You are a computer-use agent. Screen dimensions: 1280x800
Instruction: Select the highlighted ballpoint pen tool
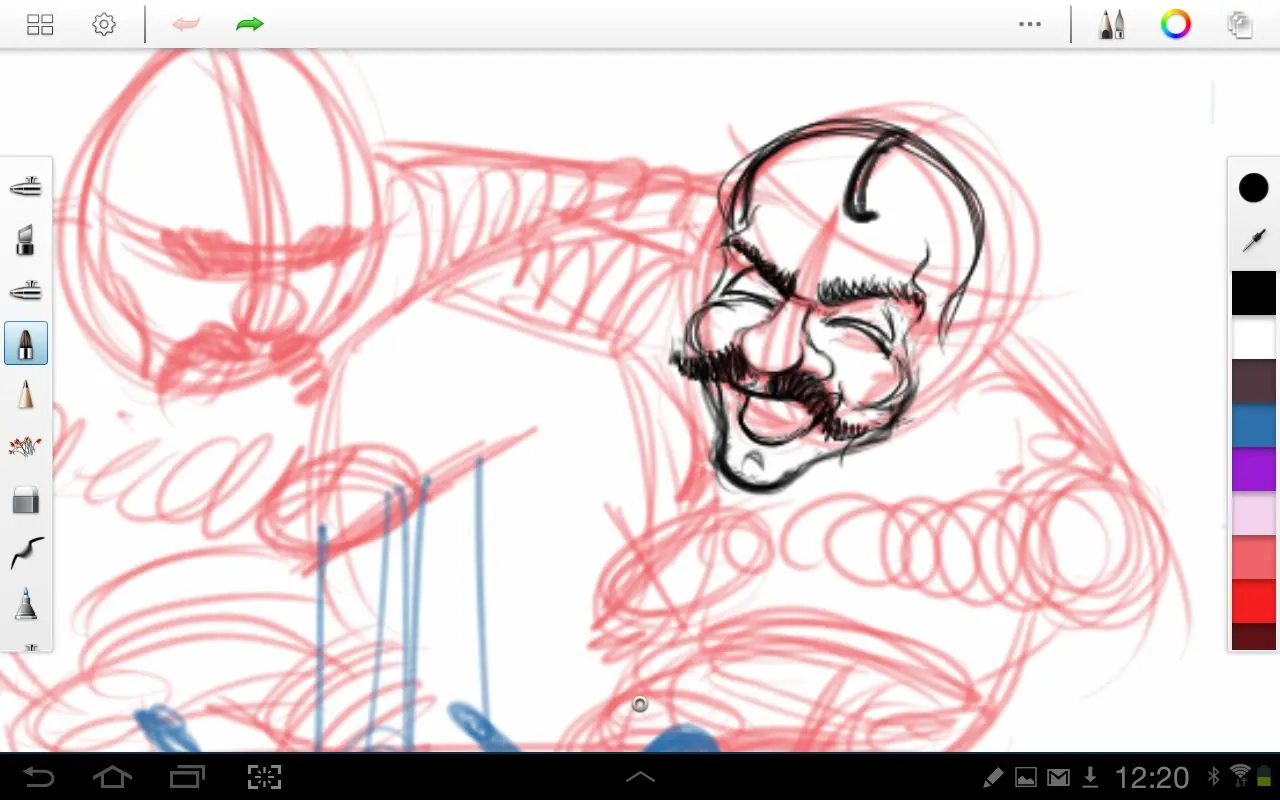26,344
